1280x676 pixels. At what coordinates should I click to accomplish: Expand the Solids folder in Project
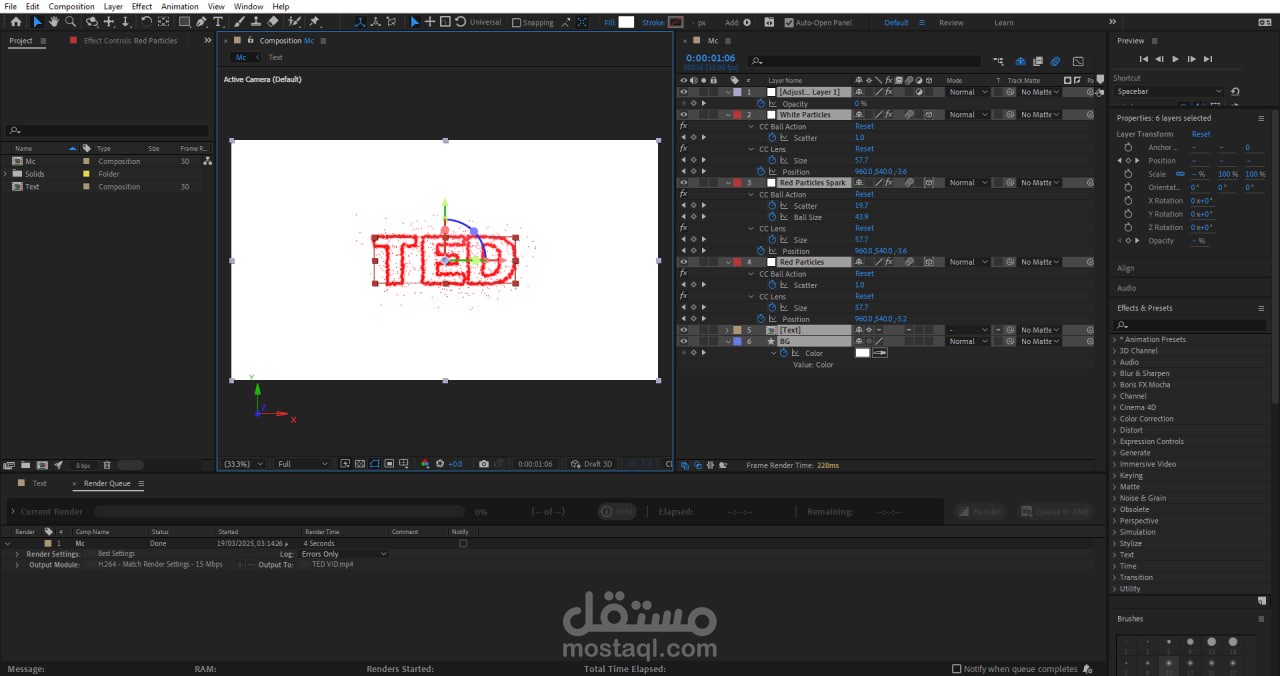point(6,174)
